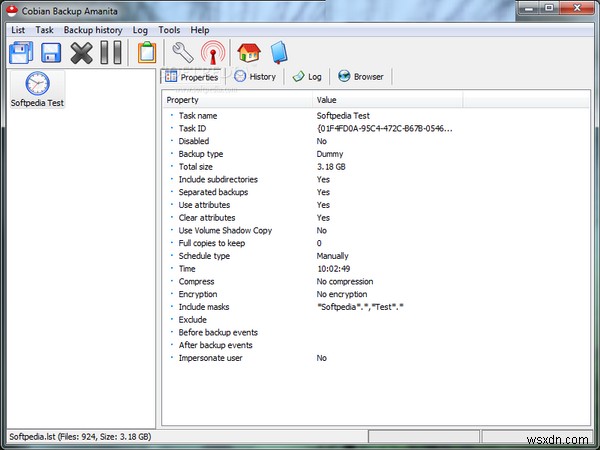The image size is (600, 450).
Task: Select the Total size property row
Action: pos(376,167)
